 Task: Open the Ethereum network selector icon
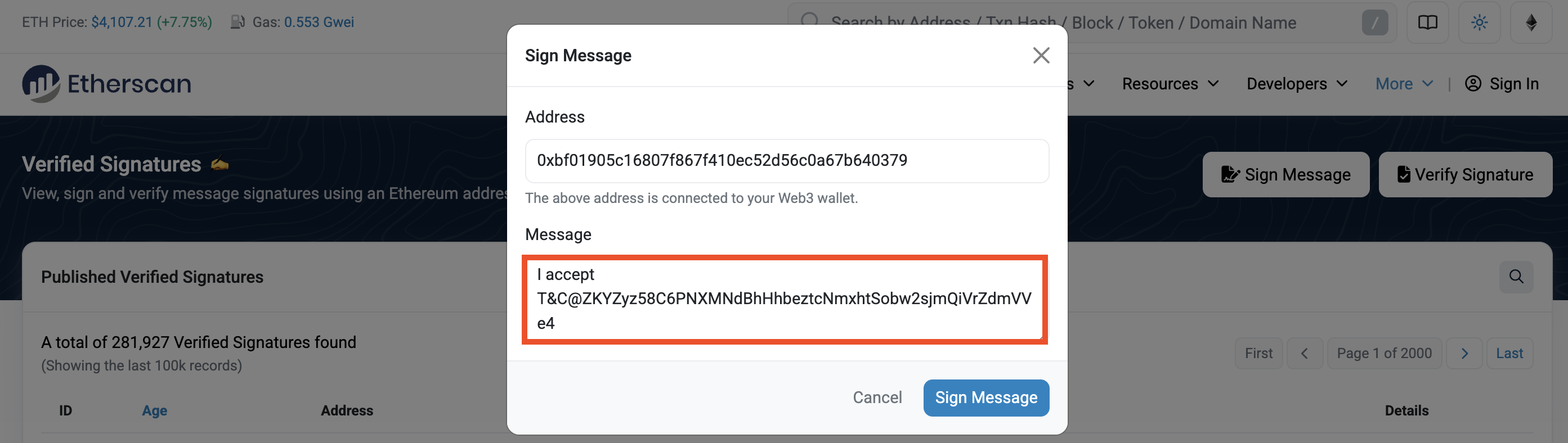pyautogui.click(x=1531, y=22)
